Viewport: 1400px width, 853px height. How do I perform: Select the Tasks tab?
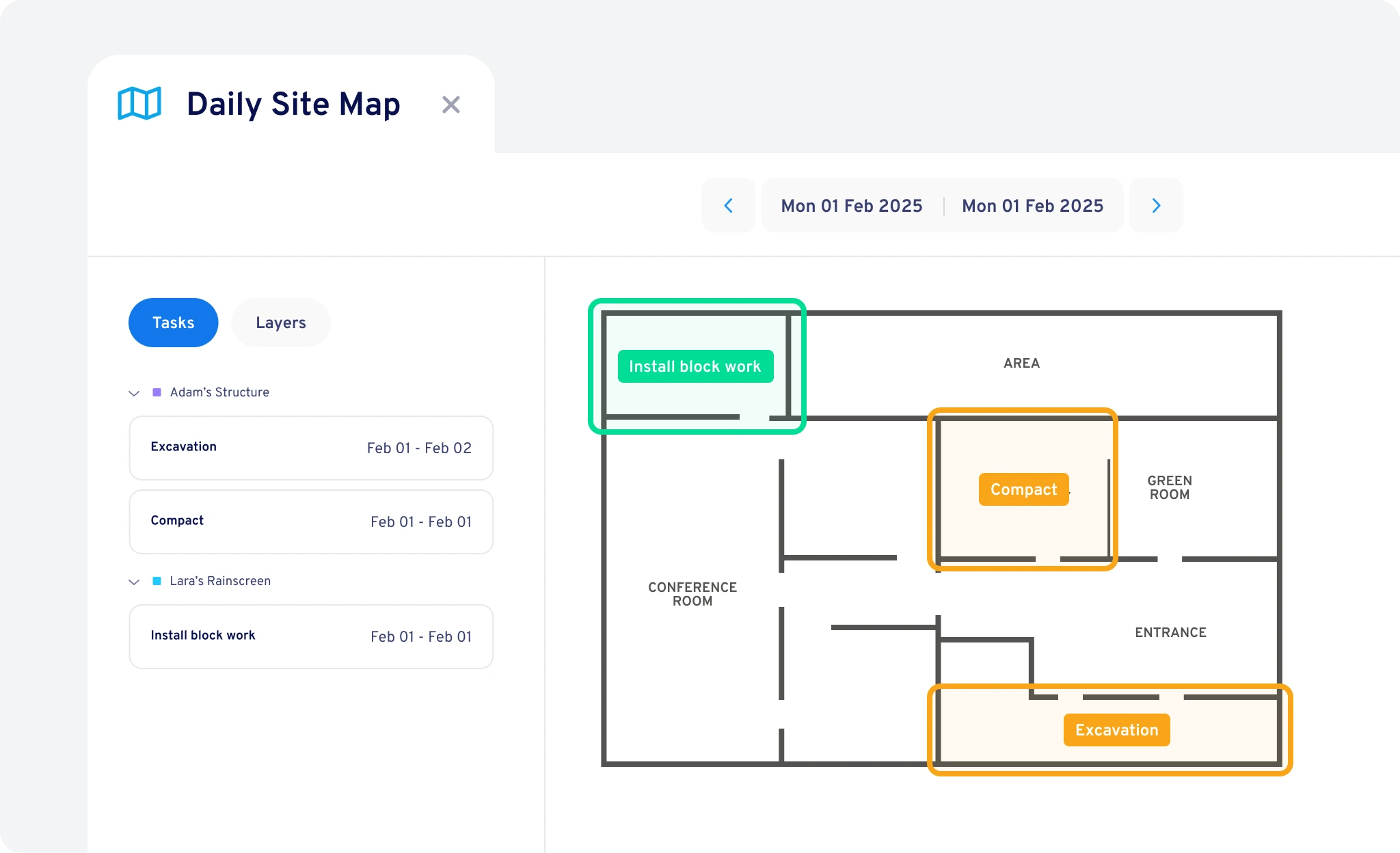[x=173, y=323]
